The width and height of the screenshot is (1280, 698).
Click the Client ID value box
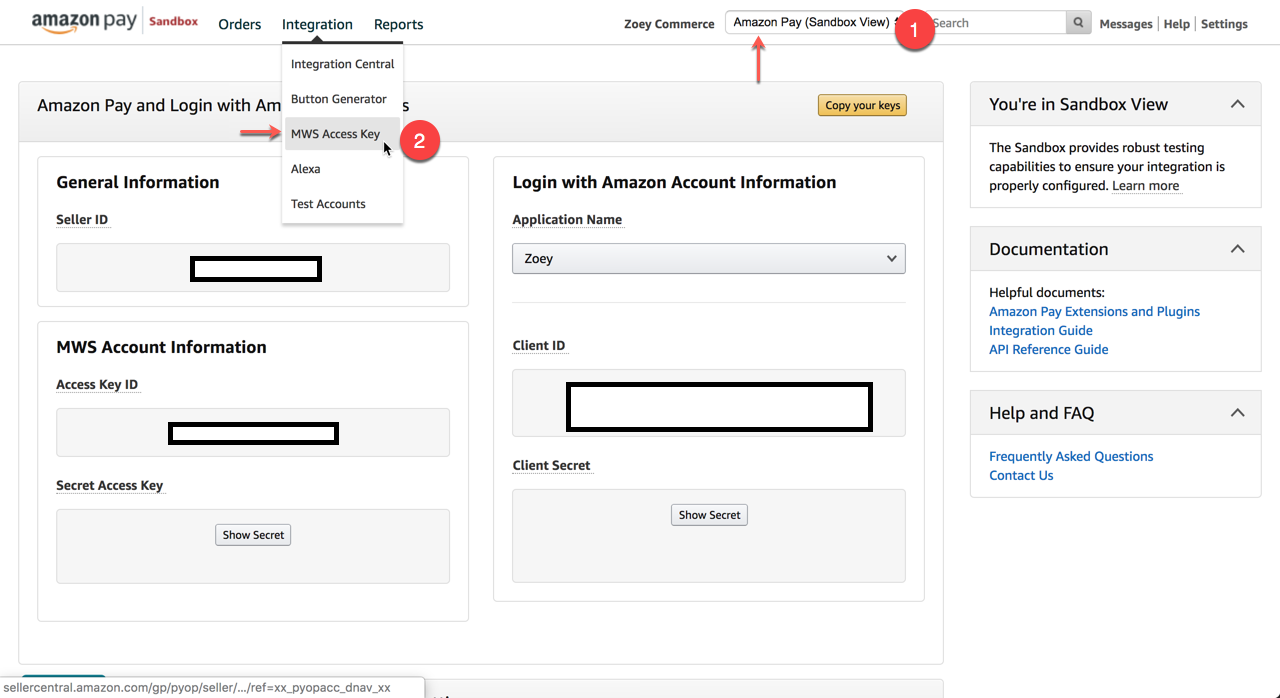(709, 403)
